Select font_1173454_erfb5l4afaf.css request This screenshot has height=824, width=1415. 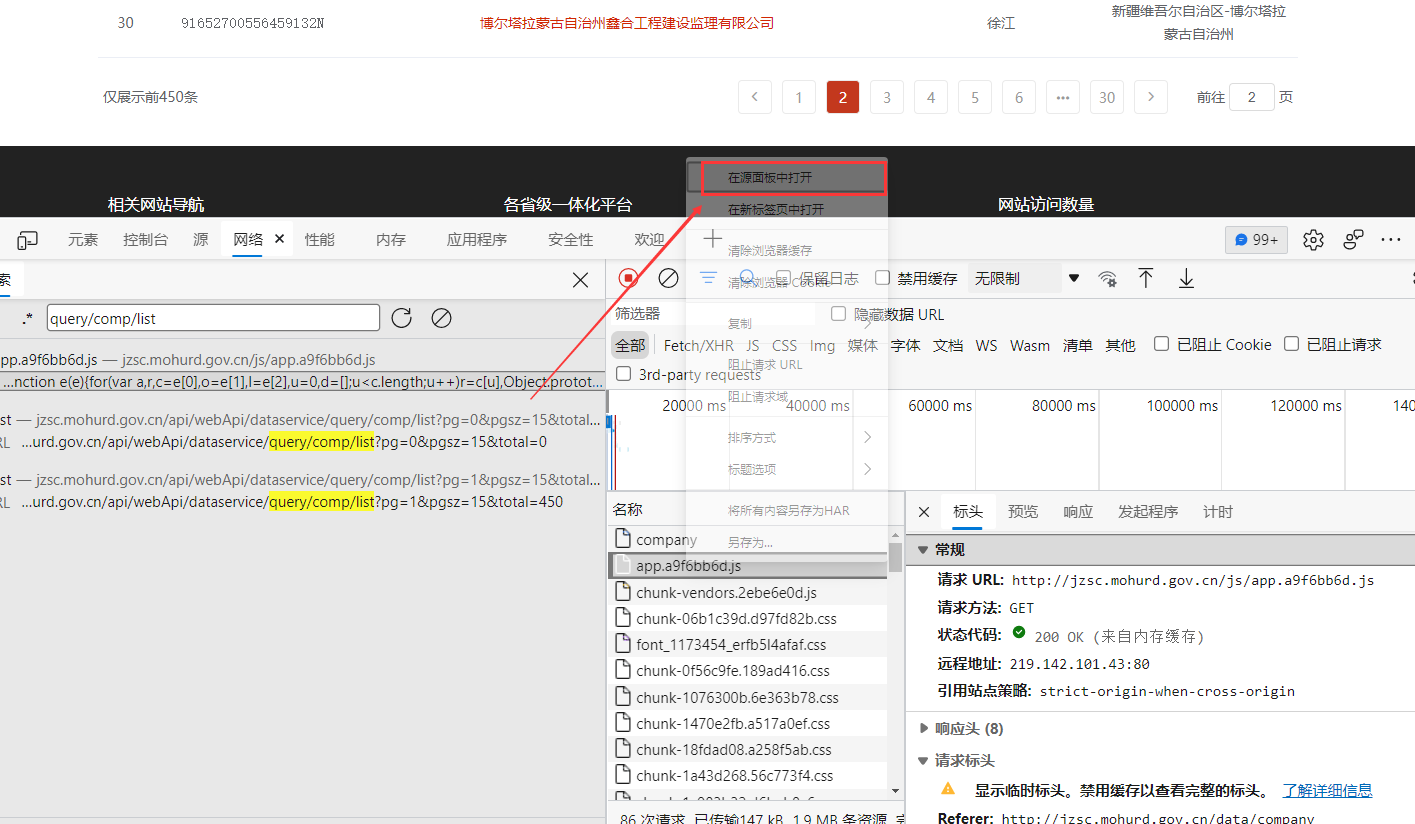747,644
